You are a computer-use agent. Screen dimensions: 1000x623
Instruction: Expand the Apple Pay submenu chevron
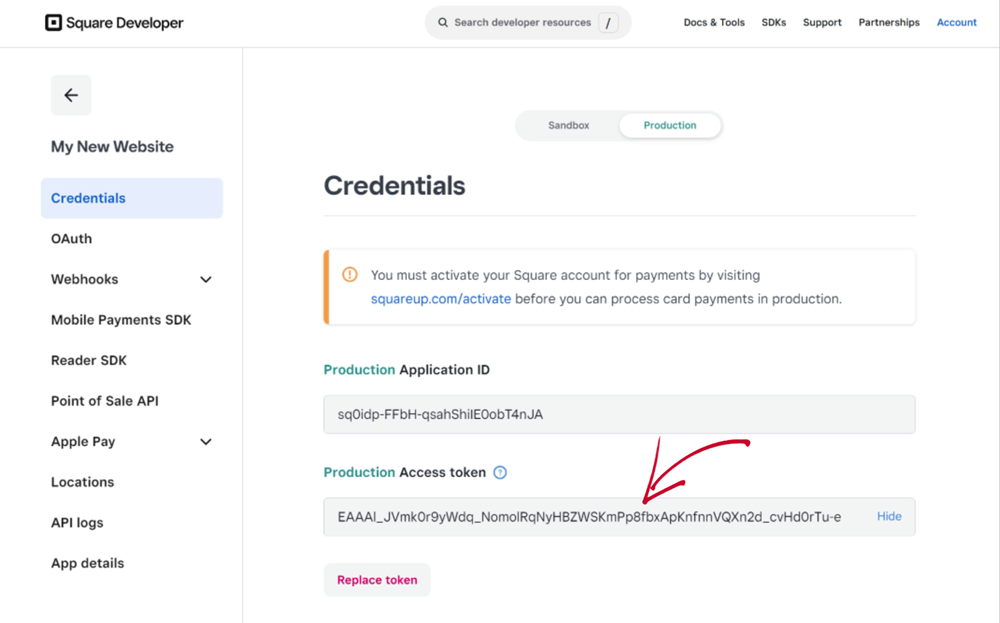point(206,442)
